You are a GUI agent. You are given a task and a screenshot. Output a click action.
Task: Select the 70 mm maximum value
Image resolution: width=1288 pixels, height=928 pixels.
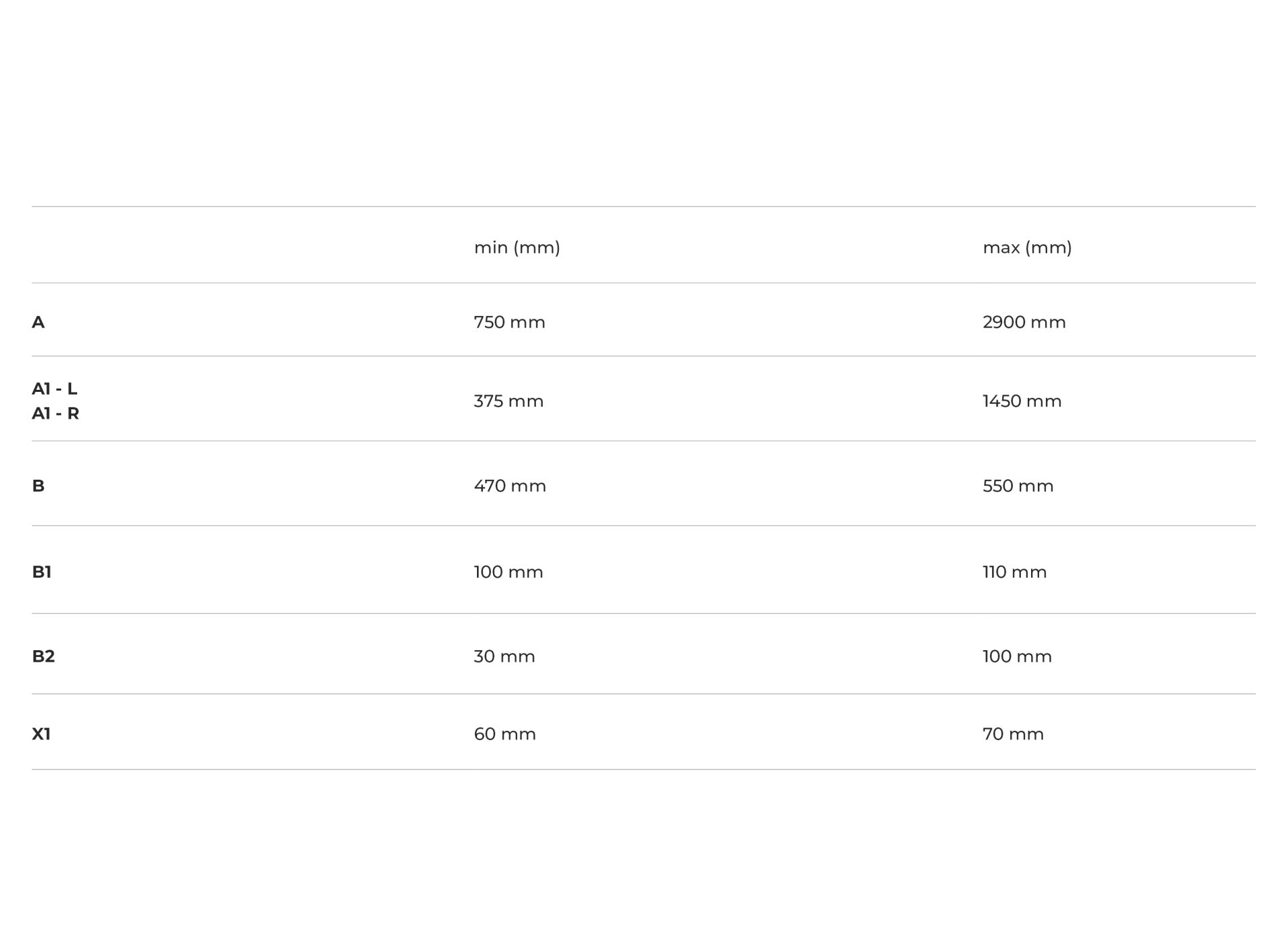[1013, 734]
